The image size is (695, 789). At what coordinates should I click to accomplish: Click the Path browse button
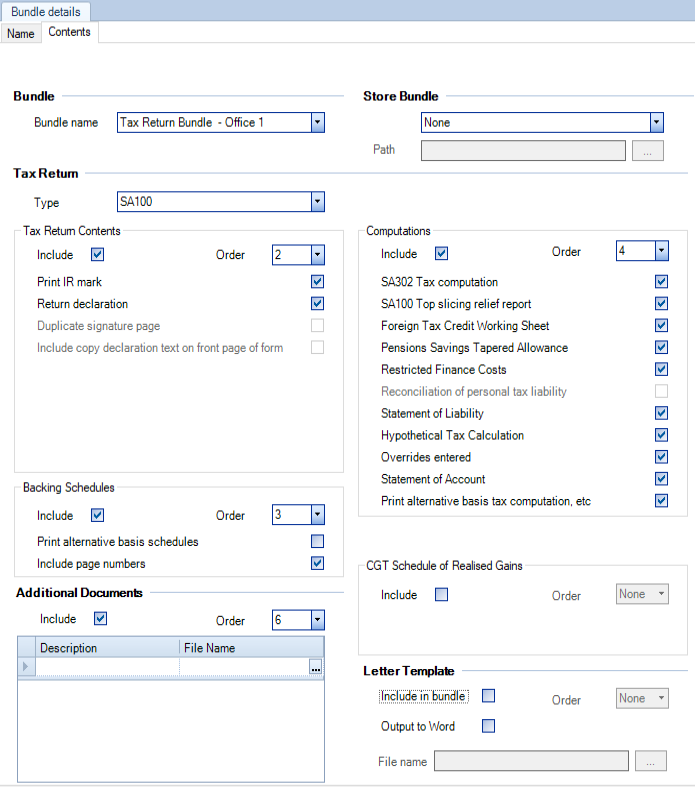[x=648, y=151]
